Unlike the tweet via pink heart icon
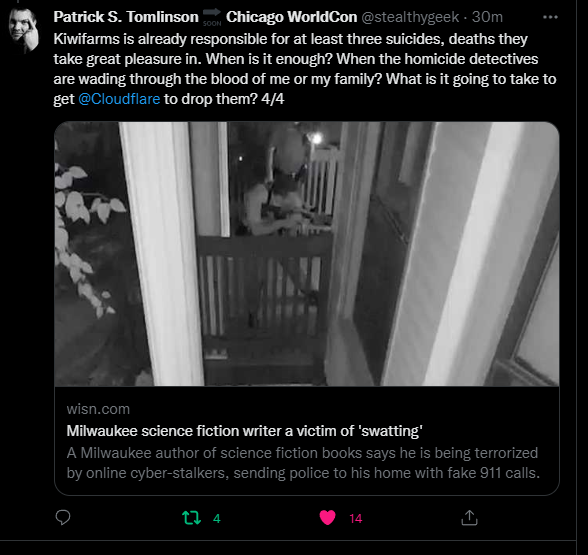This screenshot has height=555, width=588. point(327,518)
